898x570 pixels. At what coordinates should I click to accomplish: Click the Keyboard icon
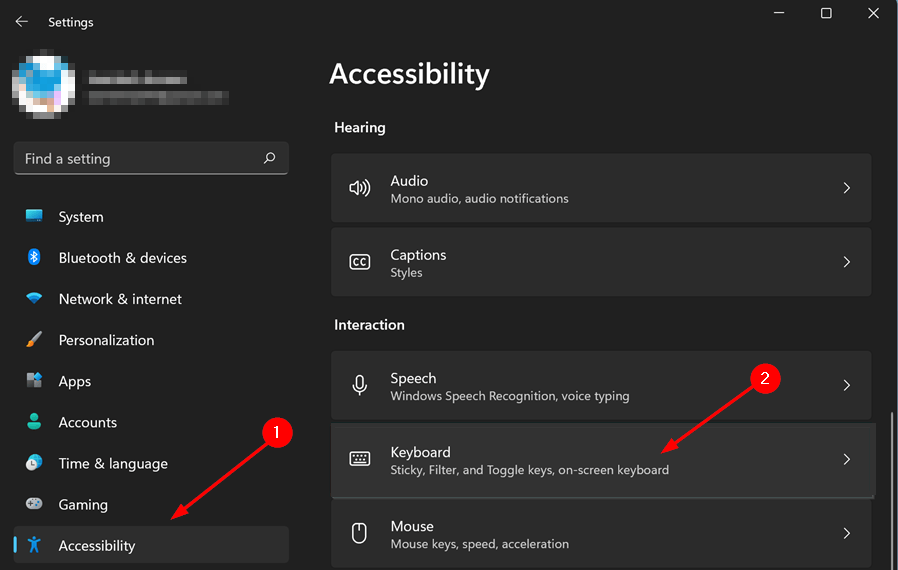pos(360,459)
